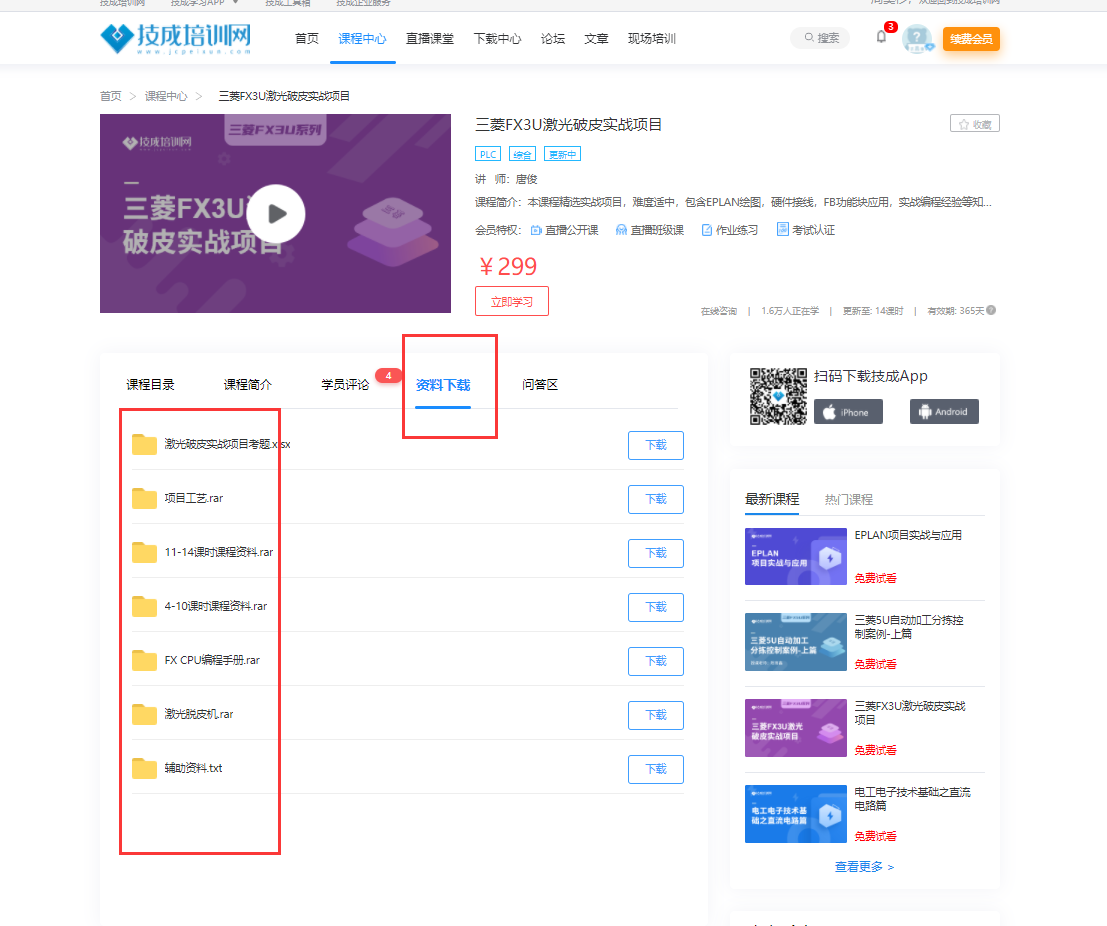Screen dimensions: 1107x926
Task: Select the 最新课程 sidebar tab
Action: tap(772, 499)
